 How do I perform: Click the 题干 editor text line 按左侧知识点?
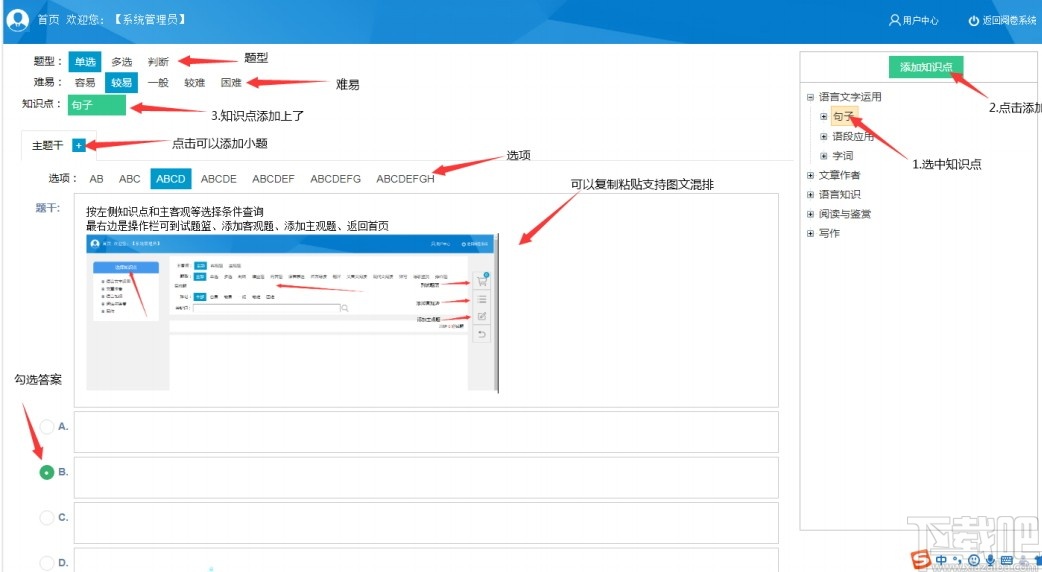click(175, 212)
